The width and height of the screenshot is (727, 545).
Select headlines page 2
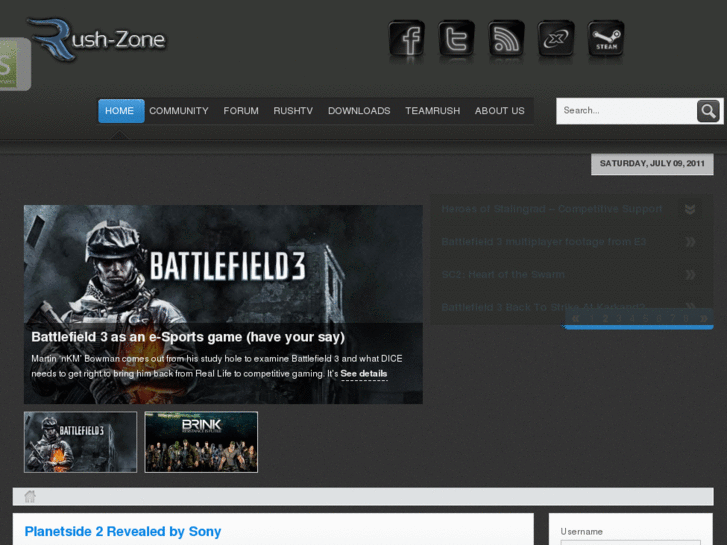coord(605,318)
